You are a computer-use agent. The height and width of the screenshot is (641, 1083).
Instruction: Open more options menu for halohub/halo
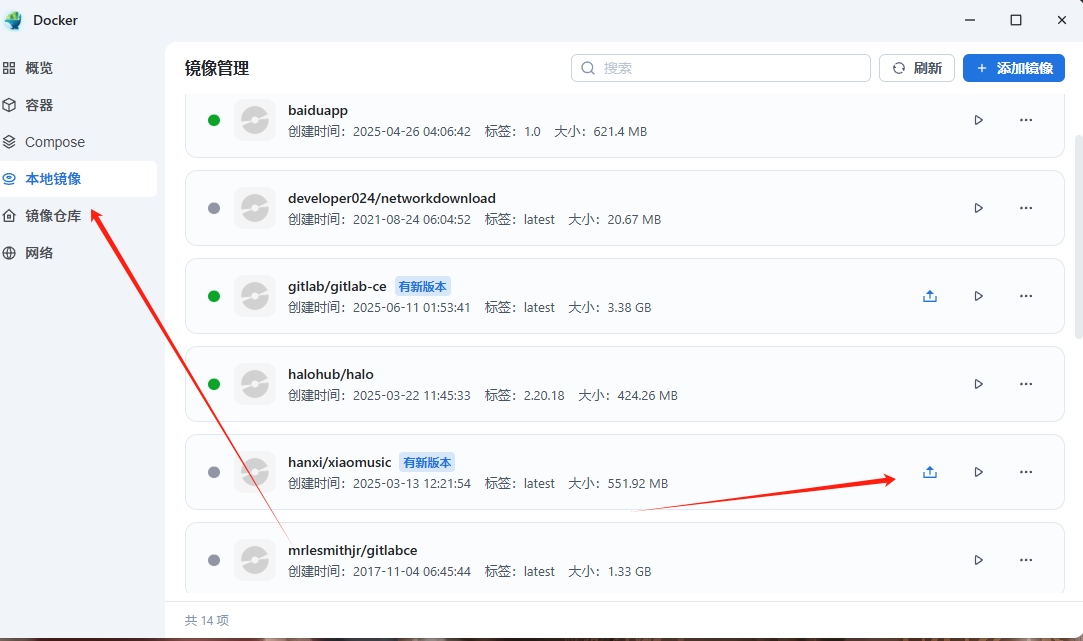pyautogui.click(x=1025, y=384)
